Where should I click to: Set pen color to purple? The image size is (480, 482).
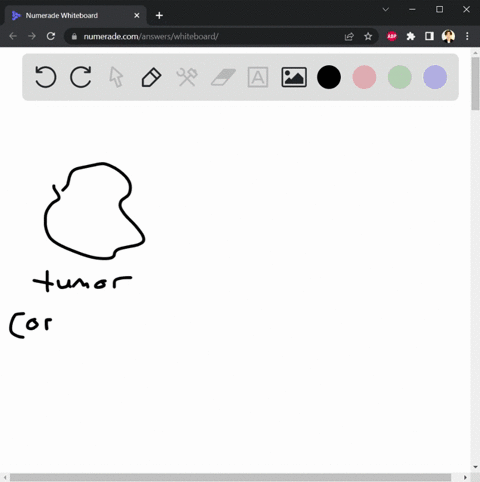tap(435, 77)
